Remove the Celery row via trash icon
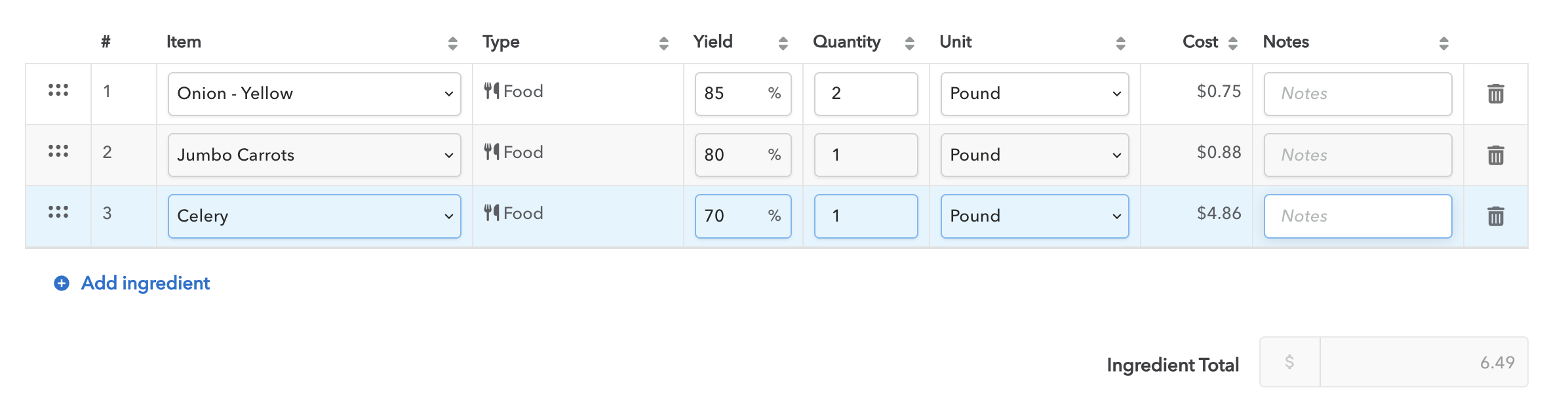The image size is (1568, 413). pyautogui.click(x=1495, y=216)
